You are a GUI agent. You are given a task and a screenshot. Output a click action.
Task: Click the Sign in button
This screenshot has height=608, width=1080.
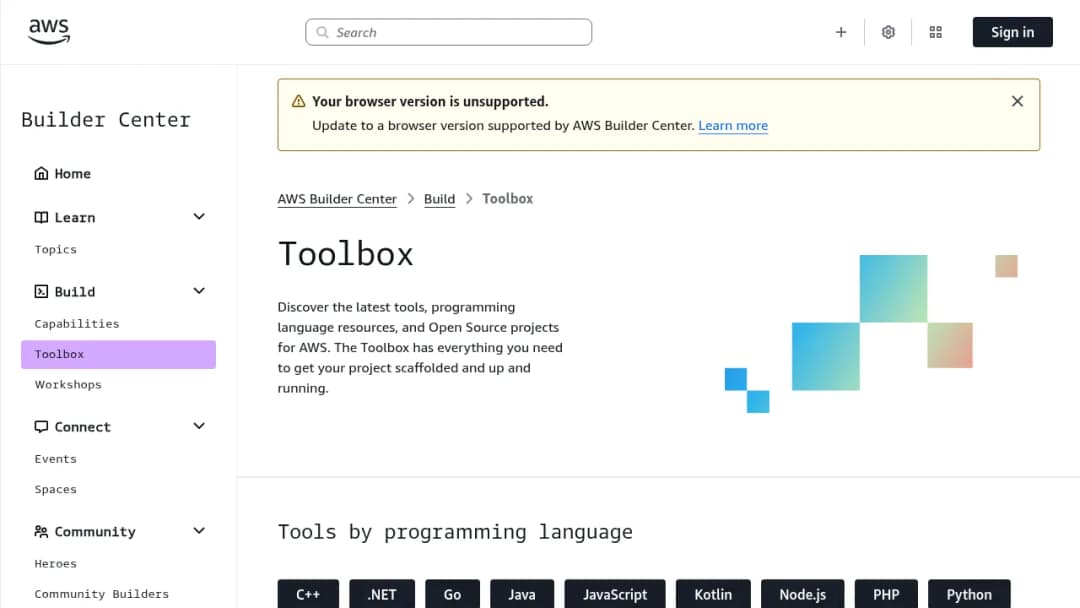1012,32
